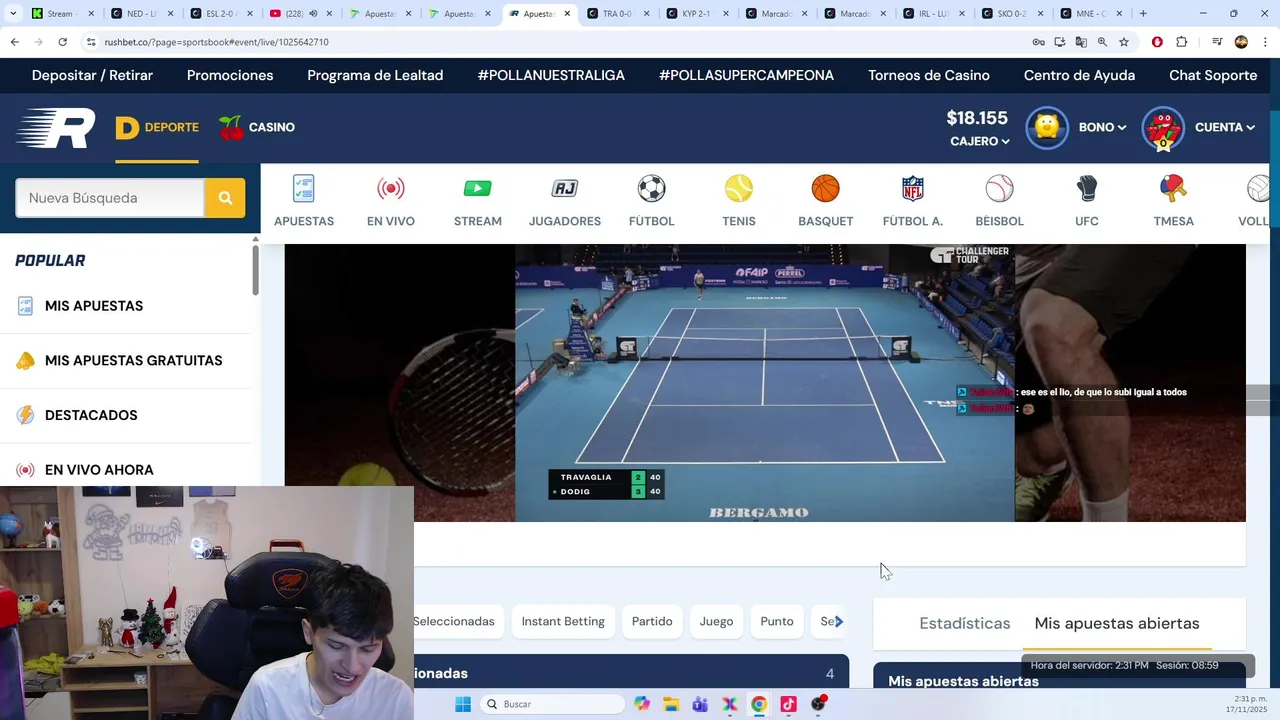Open Programa de Lealtad link

coord(375,75)
